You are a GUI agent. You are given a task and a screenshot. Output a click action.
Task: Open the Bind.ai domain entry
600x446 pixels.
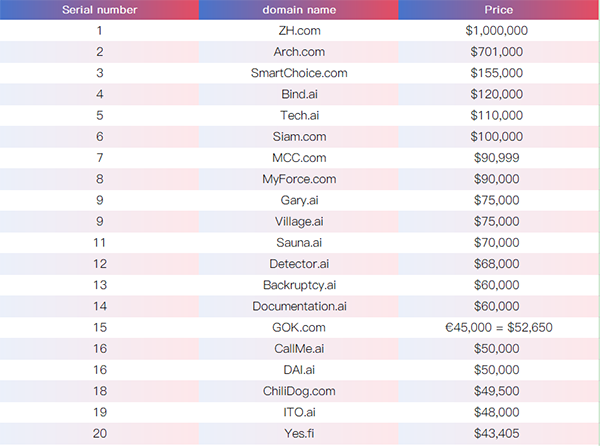(x=299, y=94)
